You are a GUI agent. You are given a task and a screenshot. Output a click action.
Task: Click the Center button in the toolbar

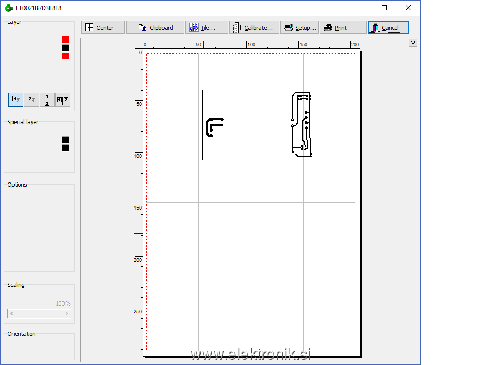pos(103,27)
